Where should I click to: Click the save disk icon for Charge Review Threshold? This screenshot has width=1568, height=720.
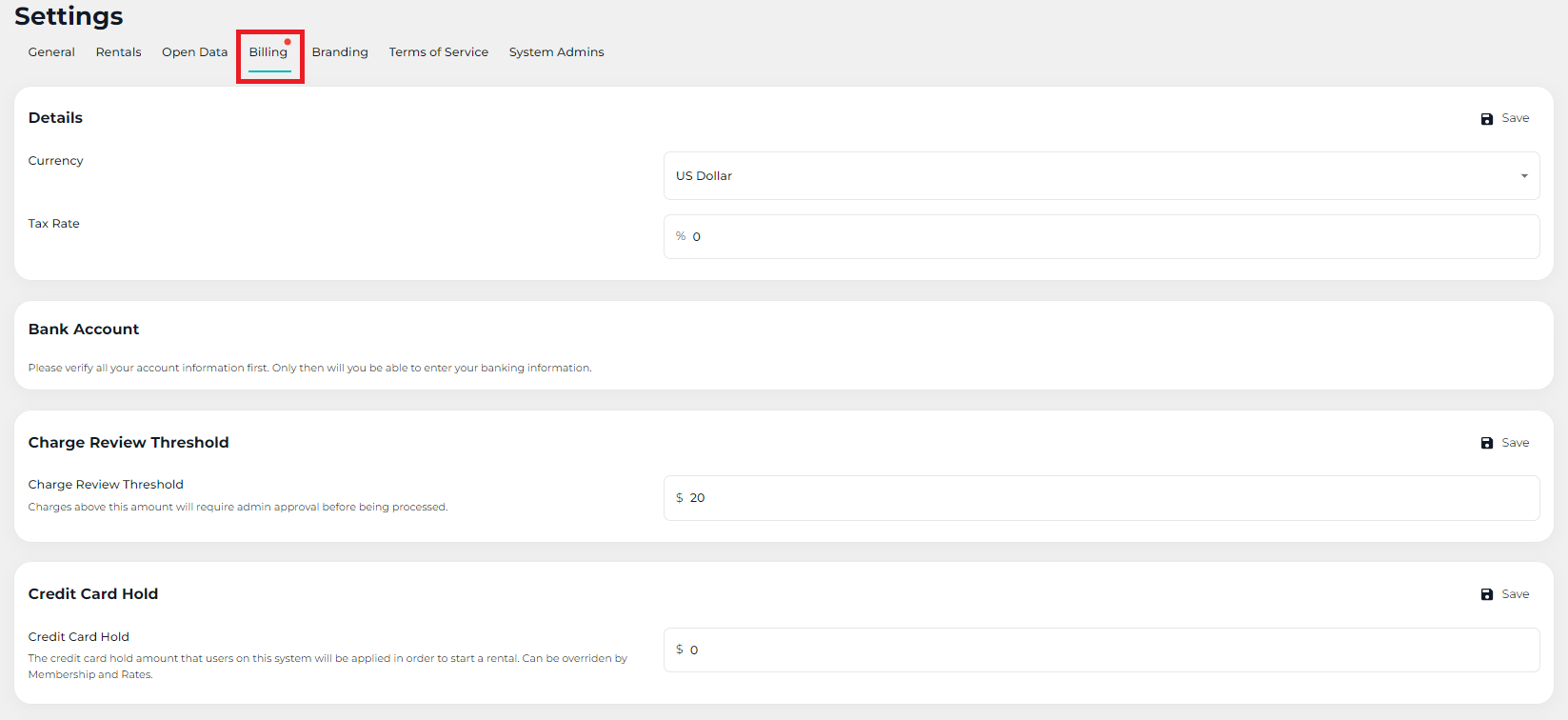1486,443
